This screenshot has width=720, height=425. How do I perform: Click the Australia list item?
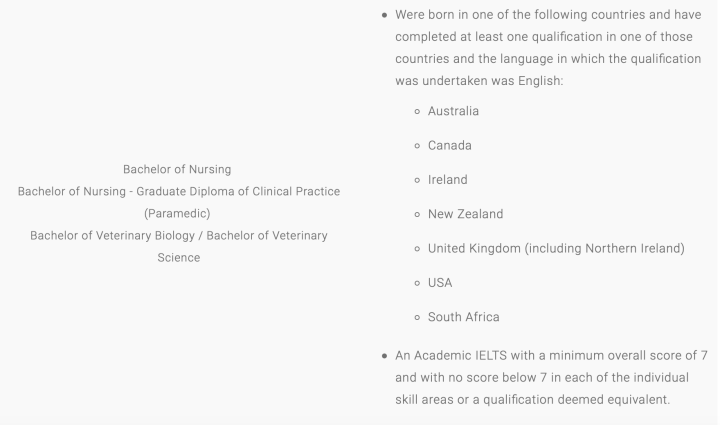tap(453, 111)
